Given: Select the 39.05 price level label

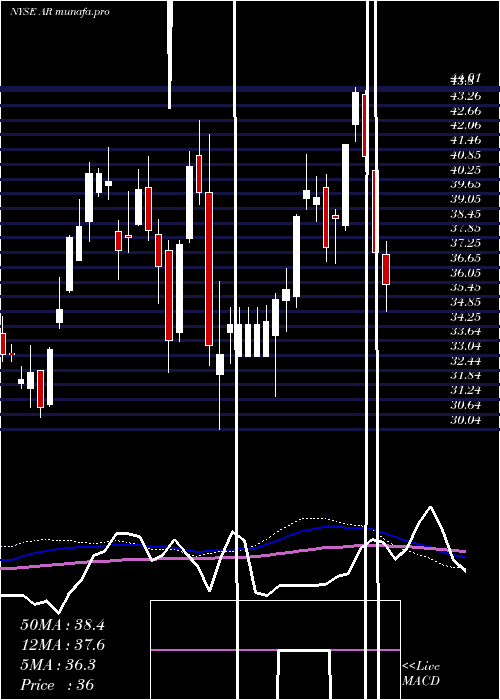Looking at the screenshot, I should [466, 199].
